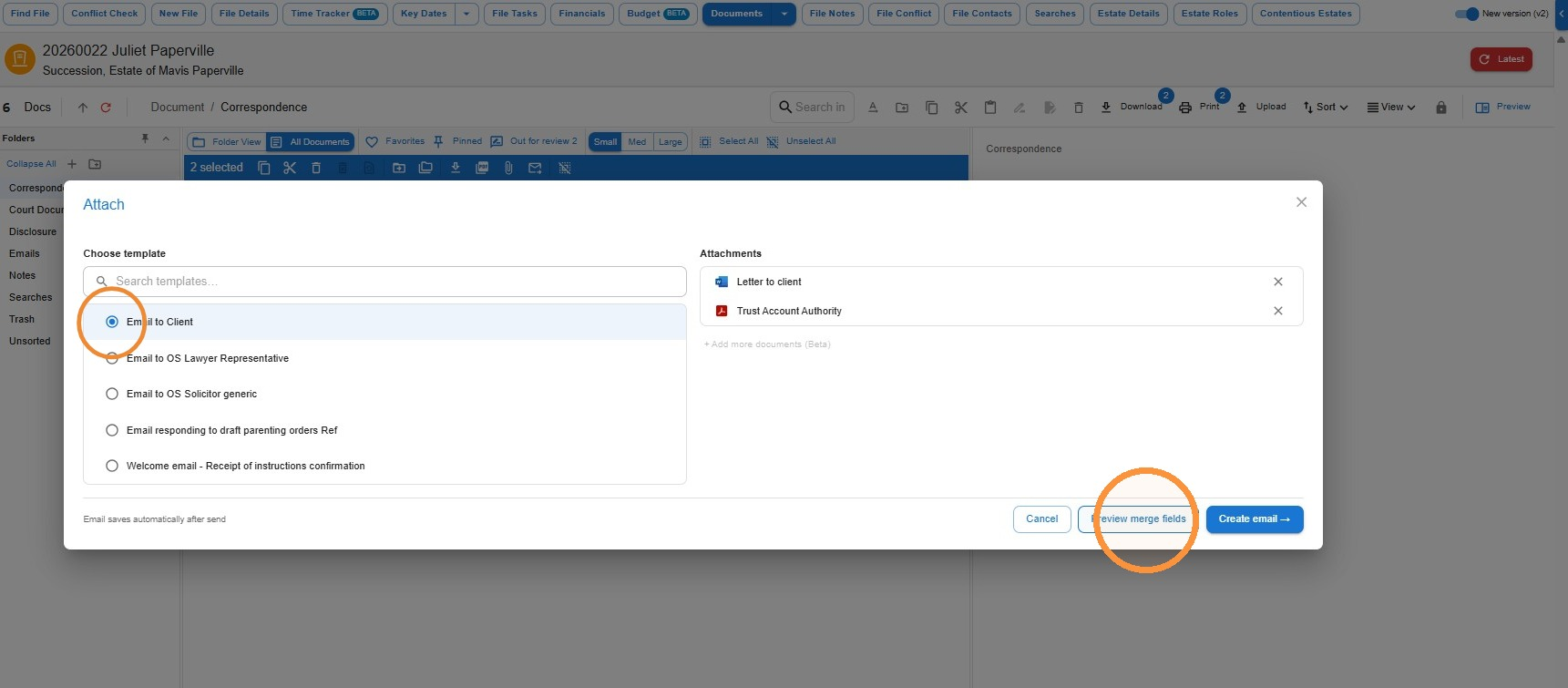This screenshot has width=1568, height=688.
Task: Select the Email to Client template radio
Action: click(112, 322)
